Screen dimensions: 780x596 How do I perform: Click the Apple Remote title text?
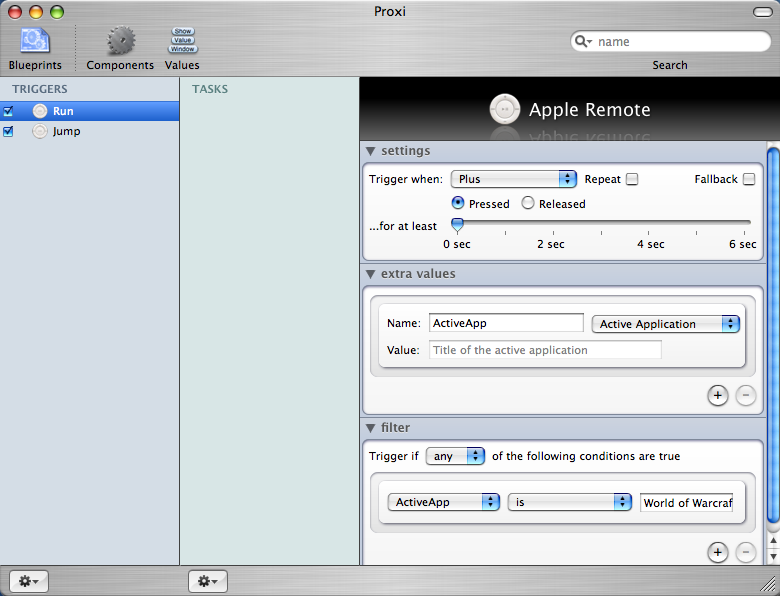click(589, 109)
